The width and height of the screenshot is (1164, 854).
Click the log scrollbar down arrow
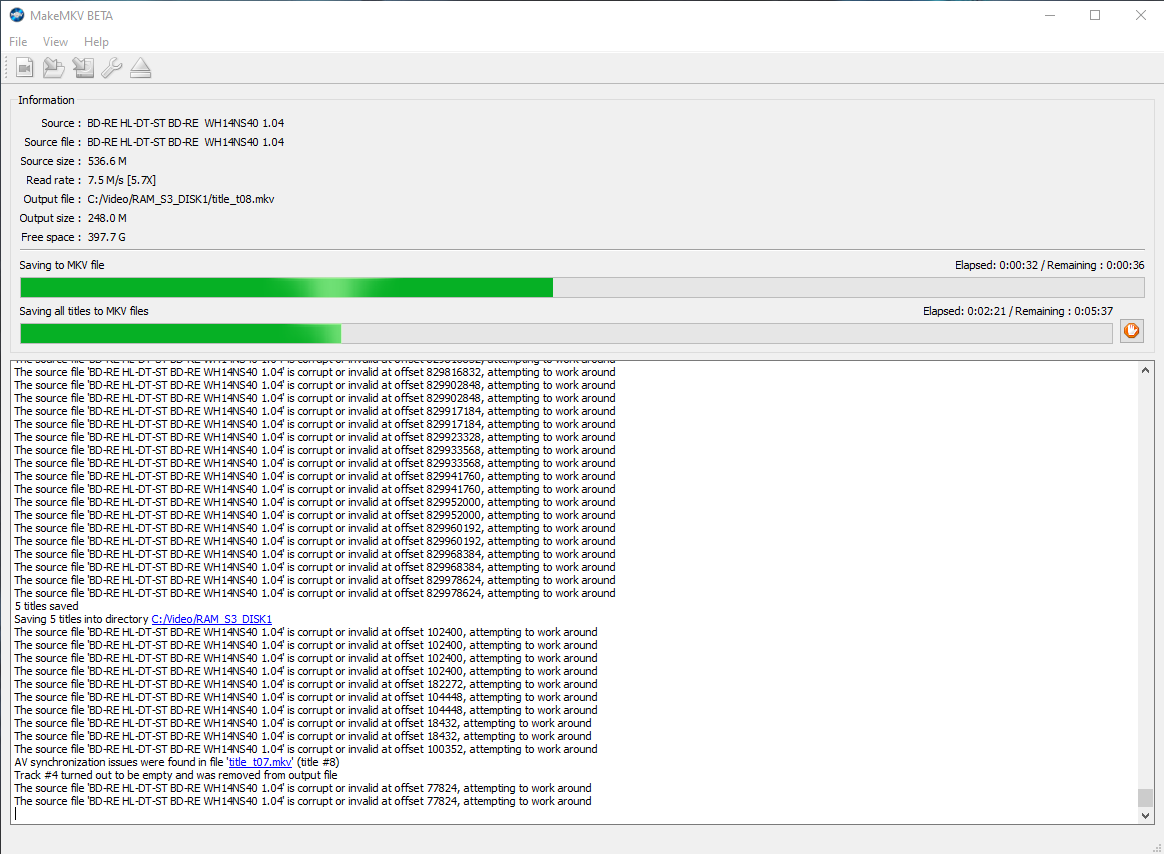pos(1145,815)
